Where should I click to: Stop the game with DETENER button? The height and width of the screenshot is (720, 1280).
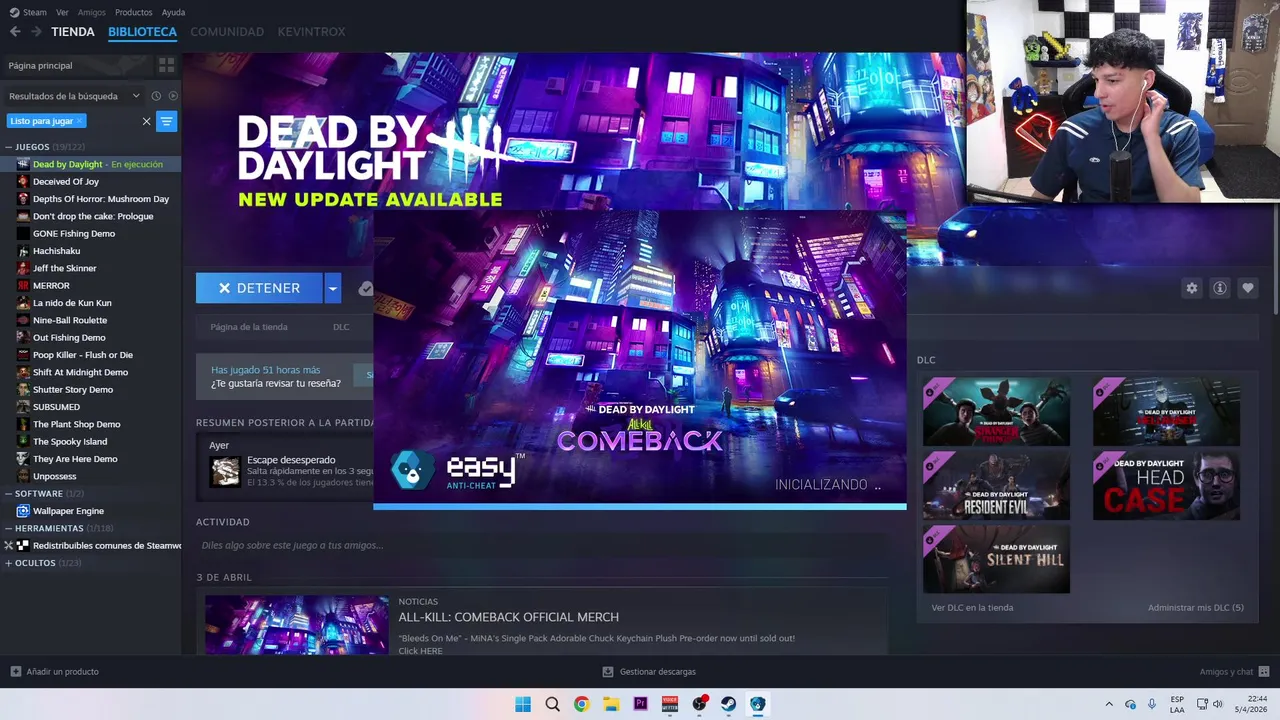259,288
